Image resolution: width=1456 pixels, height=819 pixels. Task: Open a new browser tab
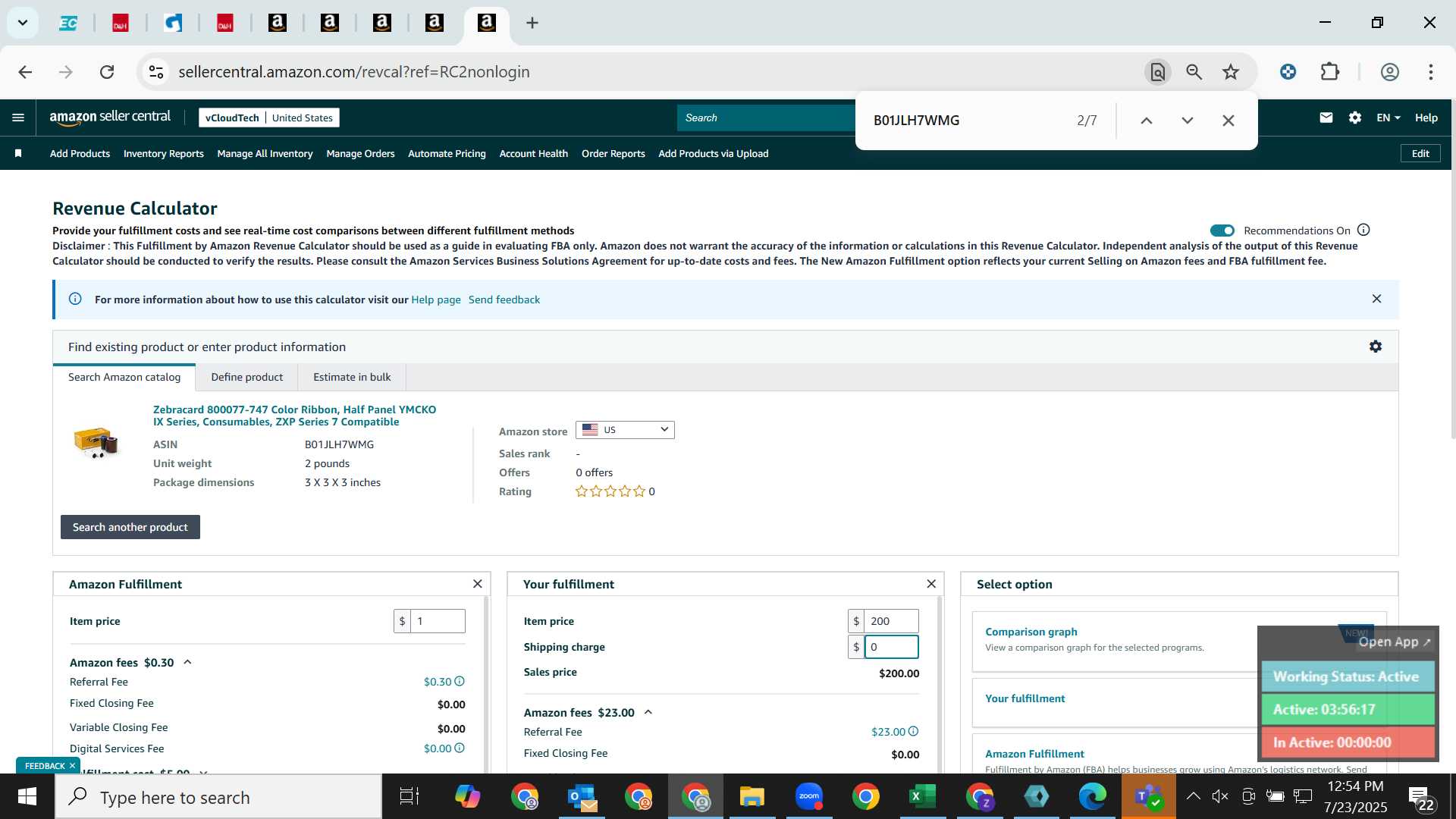pyautogui.click(x=532, y=23)
